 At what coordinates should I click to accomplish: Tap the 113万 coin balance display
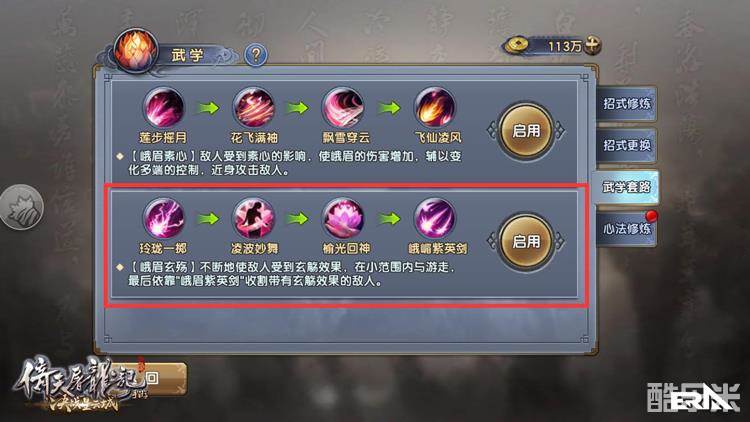550,46
